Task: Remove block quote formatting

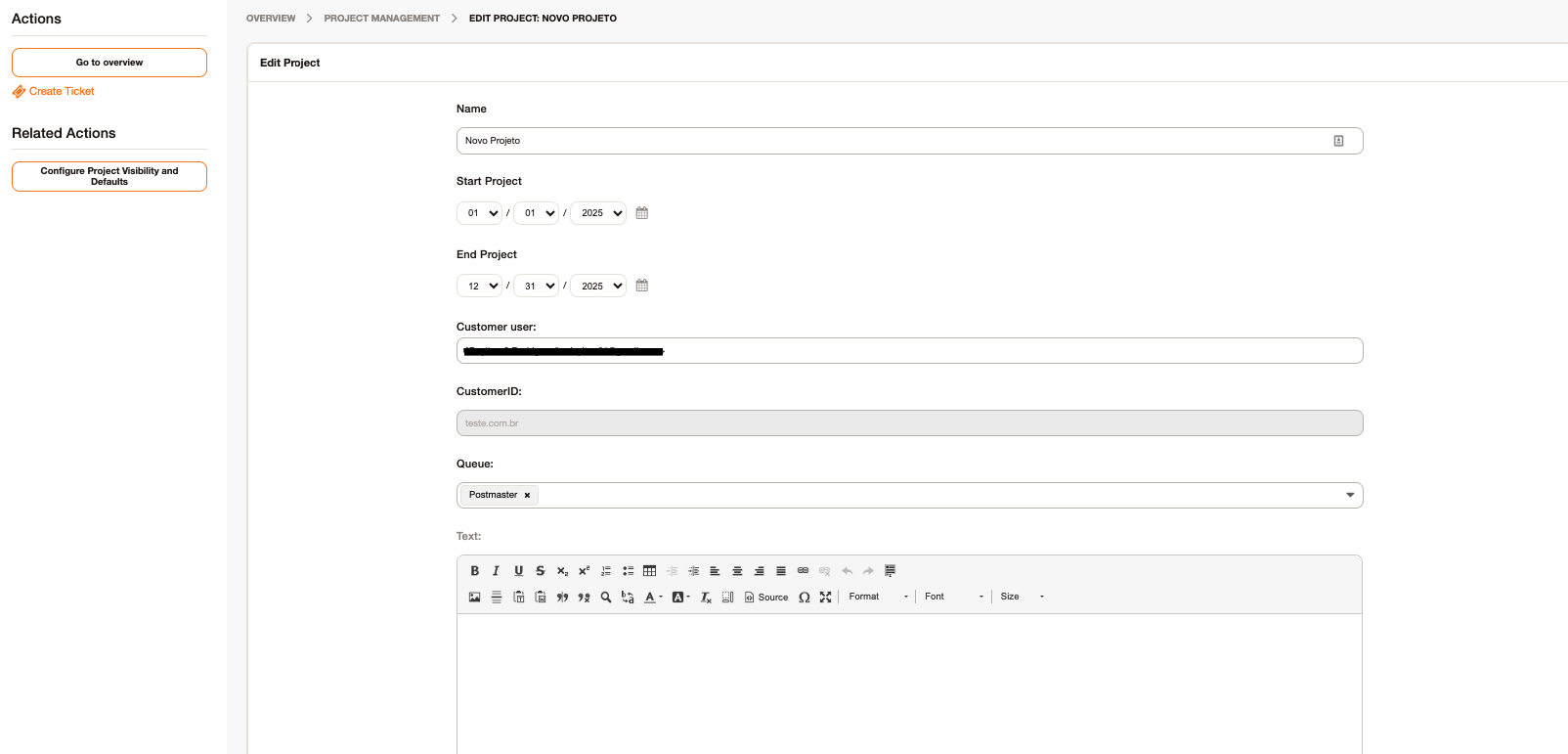Action: [584, 597]
